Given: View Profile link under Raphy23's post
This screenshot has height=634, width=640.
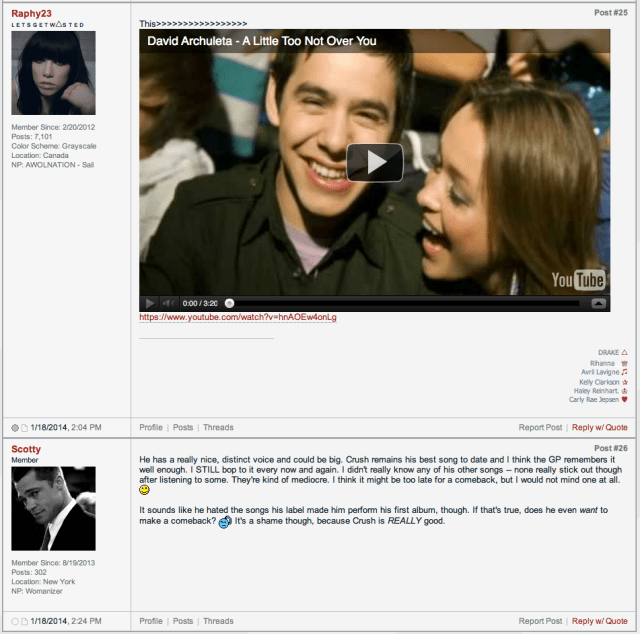Looking at the screenshot, I should click(151, 428).
